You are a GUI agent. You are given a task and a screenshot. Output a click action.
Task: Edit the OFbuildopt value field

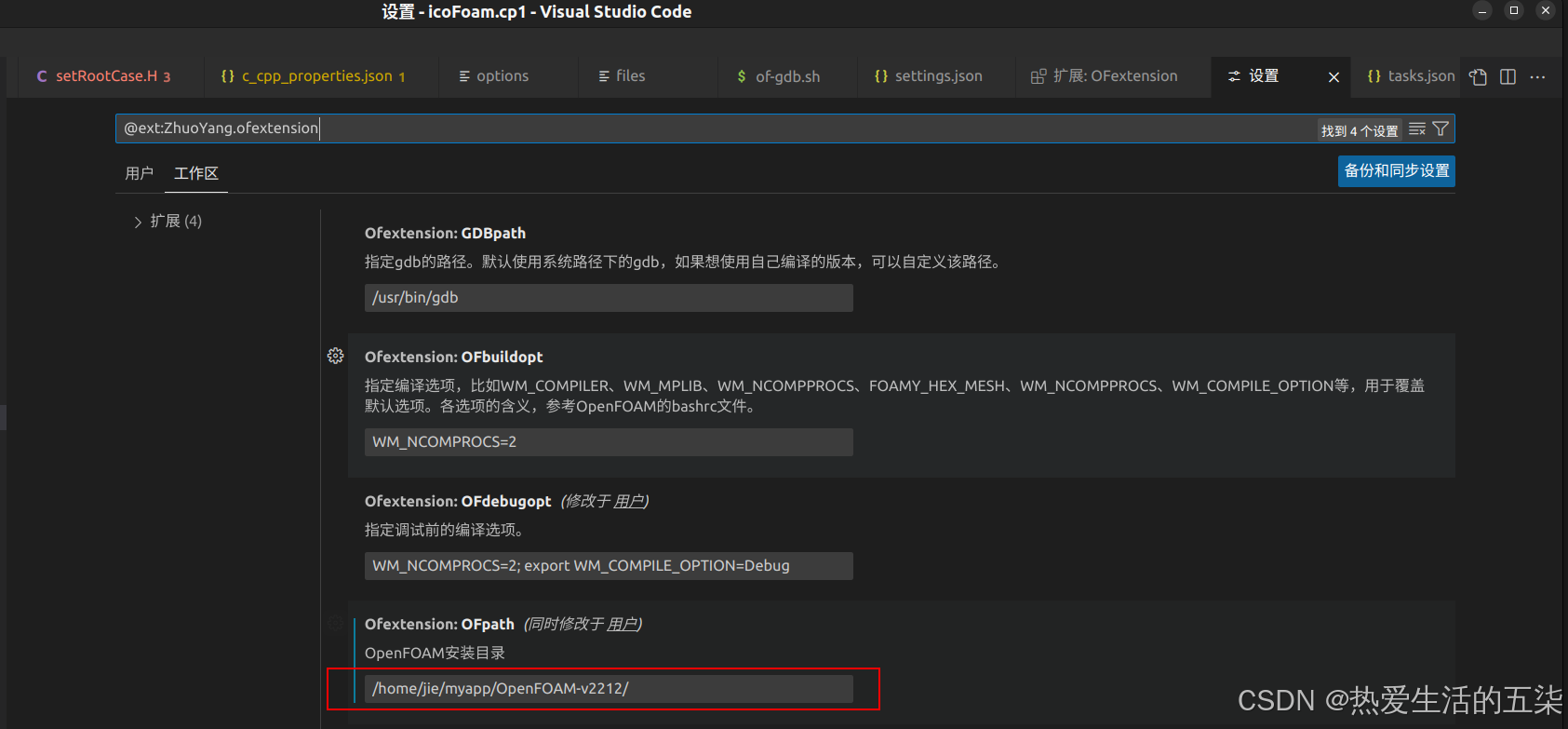pyautogui.click(x=609, y=442)
